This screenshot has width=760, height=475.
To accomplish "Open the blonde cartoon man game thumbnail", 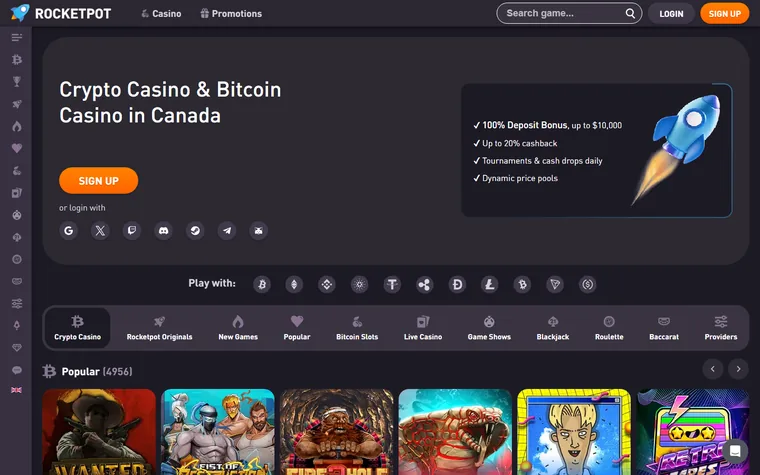I will (574, 432).
